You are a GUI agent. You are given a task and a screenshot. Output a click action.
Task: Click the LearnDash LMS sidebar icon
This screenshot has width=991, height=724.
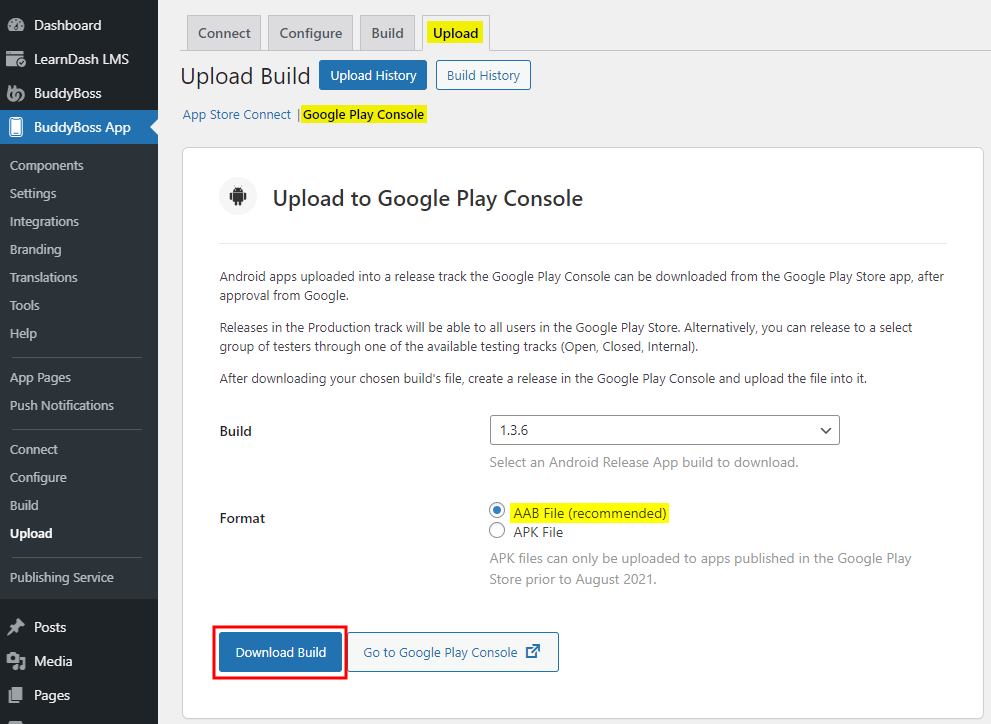click(x=16, y=59)
